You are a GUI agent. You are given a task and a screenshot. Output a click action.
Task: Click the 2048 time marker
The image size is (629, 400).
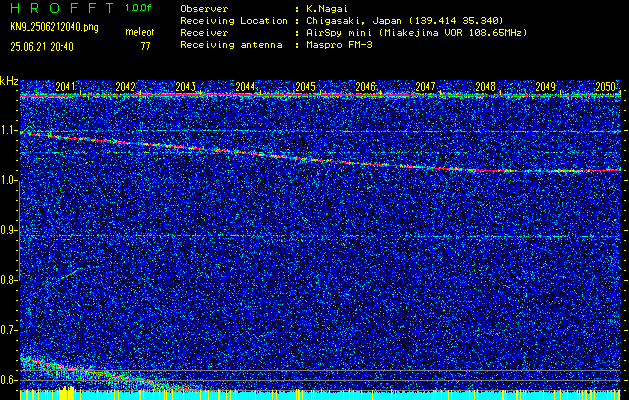coord(485,86)
